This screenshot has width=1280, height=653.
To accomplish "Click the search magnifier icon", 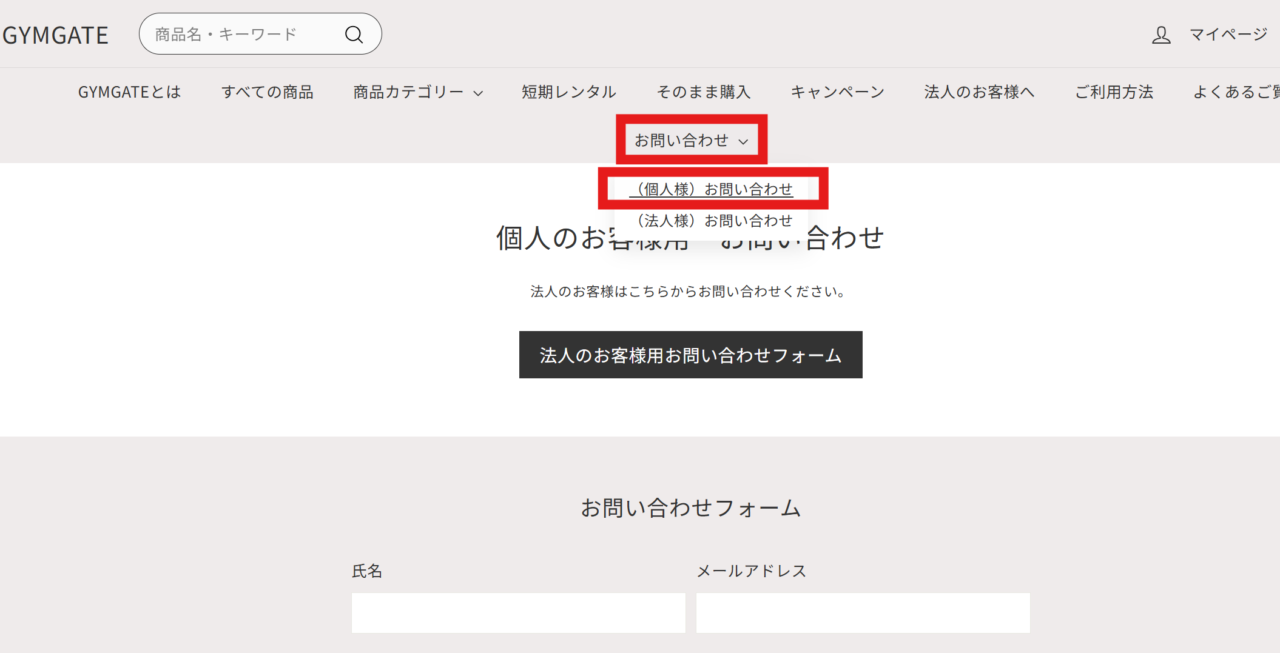I will click(354, 34).
